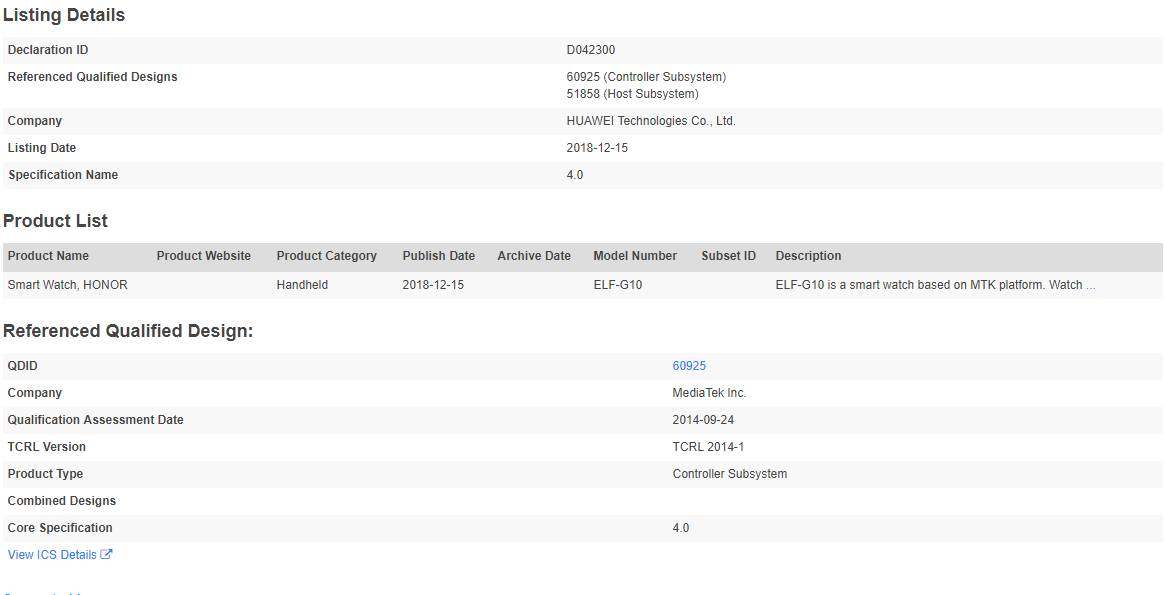Click the Product Type label
The image size is (1165, 595).
45,474
